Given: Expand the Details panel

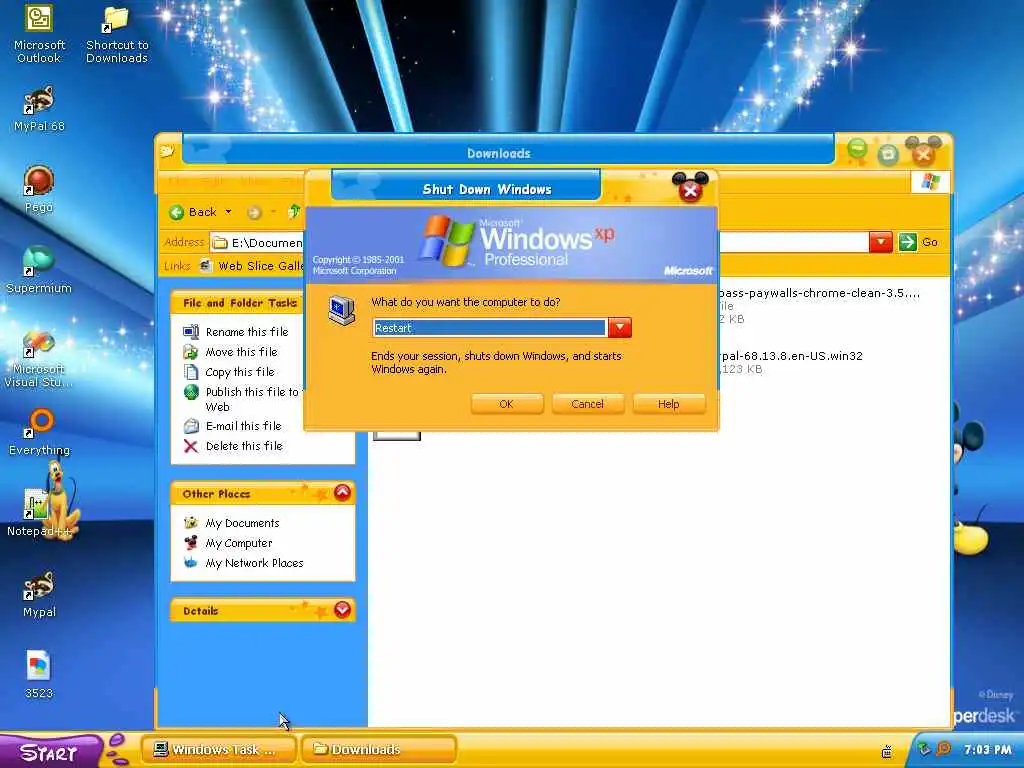Looking at the screenshot, I should coord(342,610).
